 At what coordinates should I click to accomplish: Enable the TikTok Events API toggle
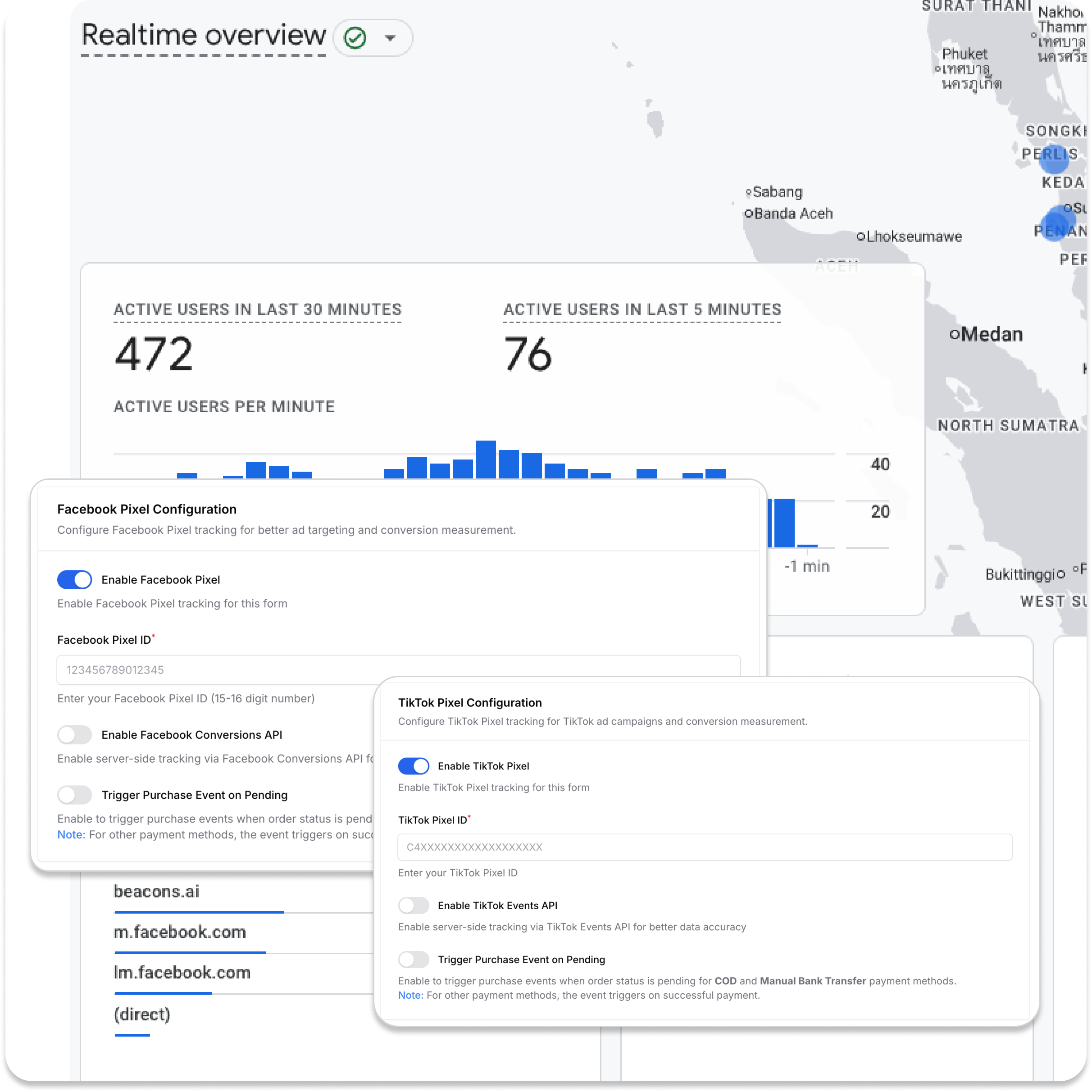[x=413, y=905]
